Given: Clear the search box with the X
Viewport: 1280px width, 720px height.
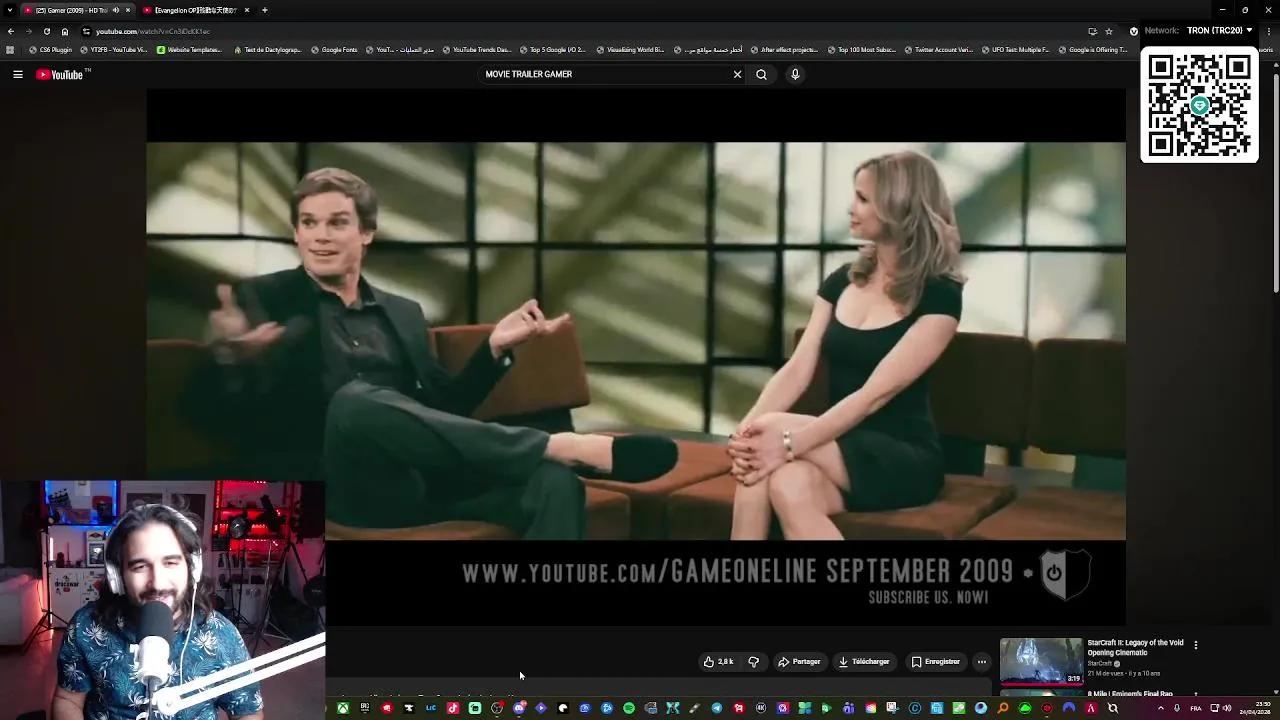Looking at the screenshot, I should point(737,74).
